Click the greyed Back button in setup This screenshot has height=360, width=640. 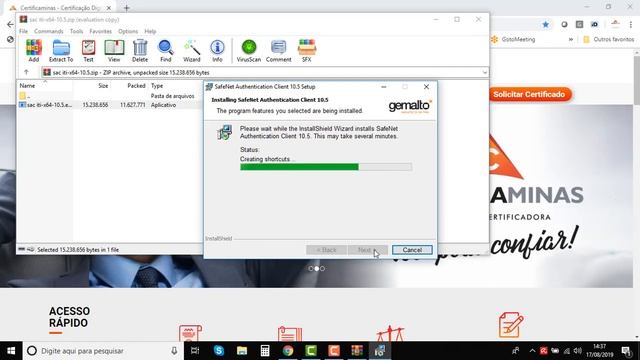(326, 250)
